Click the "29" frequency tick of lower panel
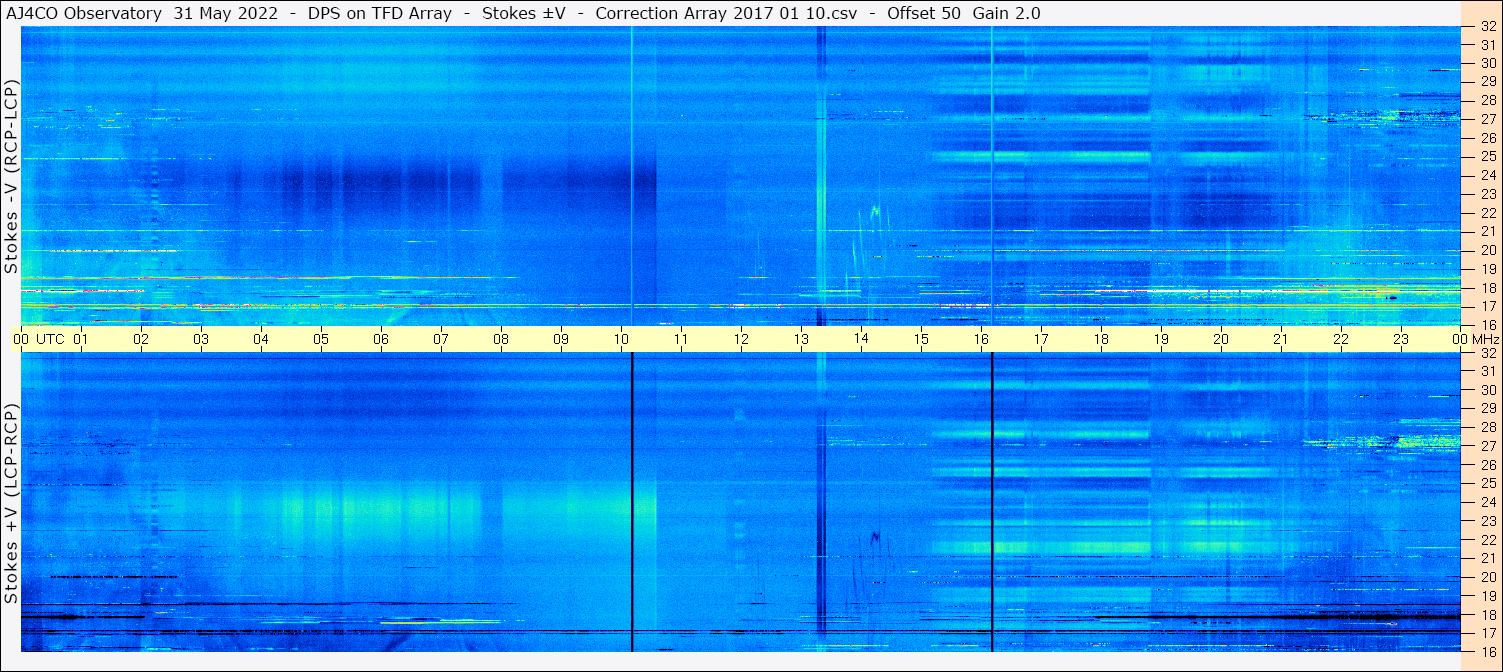 pos(1487,408)
